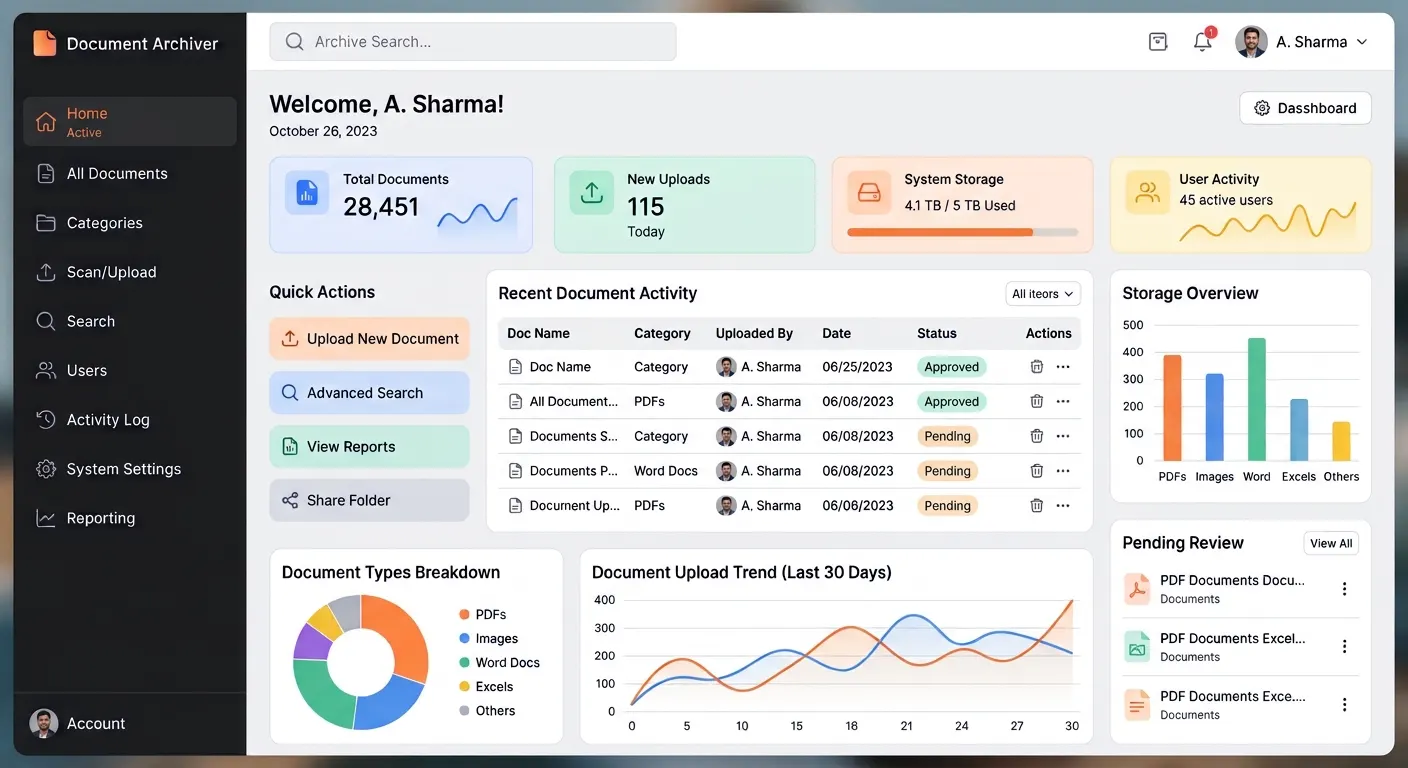Click the System Storage usage progress bar
The height and width of the screenshot is (768, 1408).
[962, 232]
